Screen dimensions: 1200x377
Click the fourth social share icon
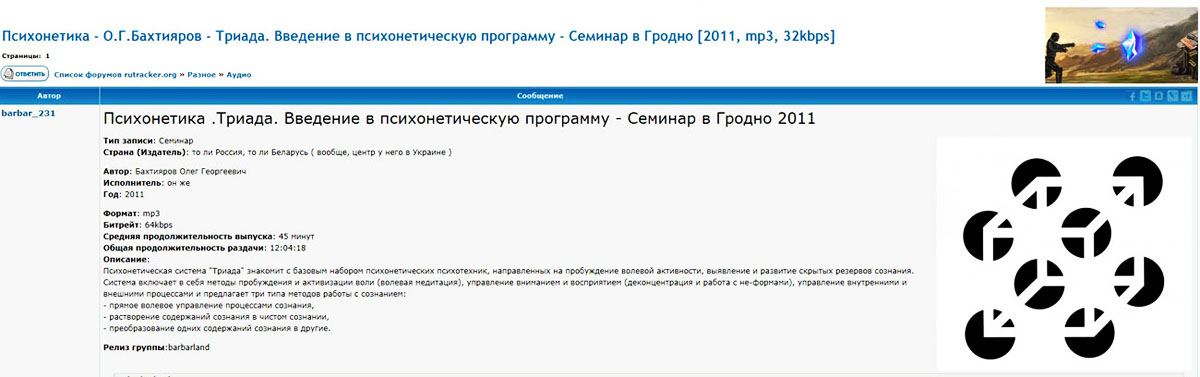click(x=1172, y=96)
